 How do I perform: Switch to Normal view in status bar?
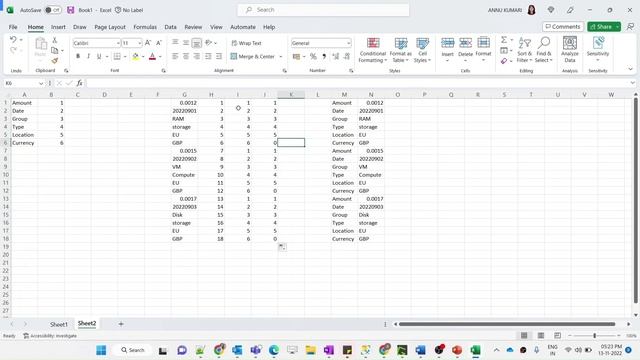click(524, 336)
